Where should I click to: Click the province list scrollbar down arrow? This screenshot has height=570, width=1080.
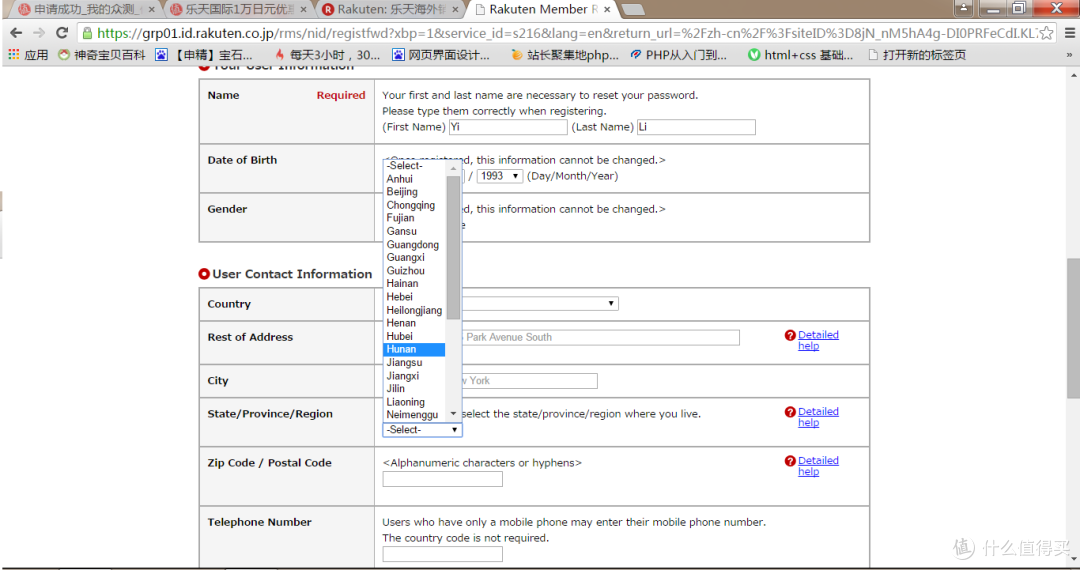pos(453,414)
